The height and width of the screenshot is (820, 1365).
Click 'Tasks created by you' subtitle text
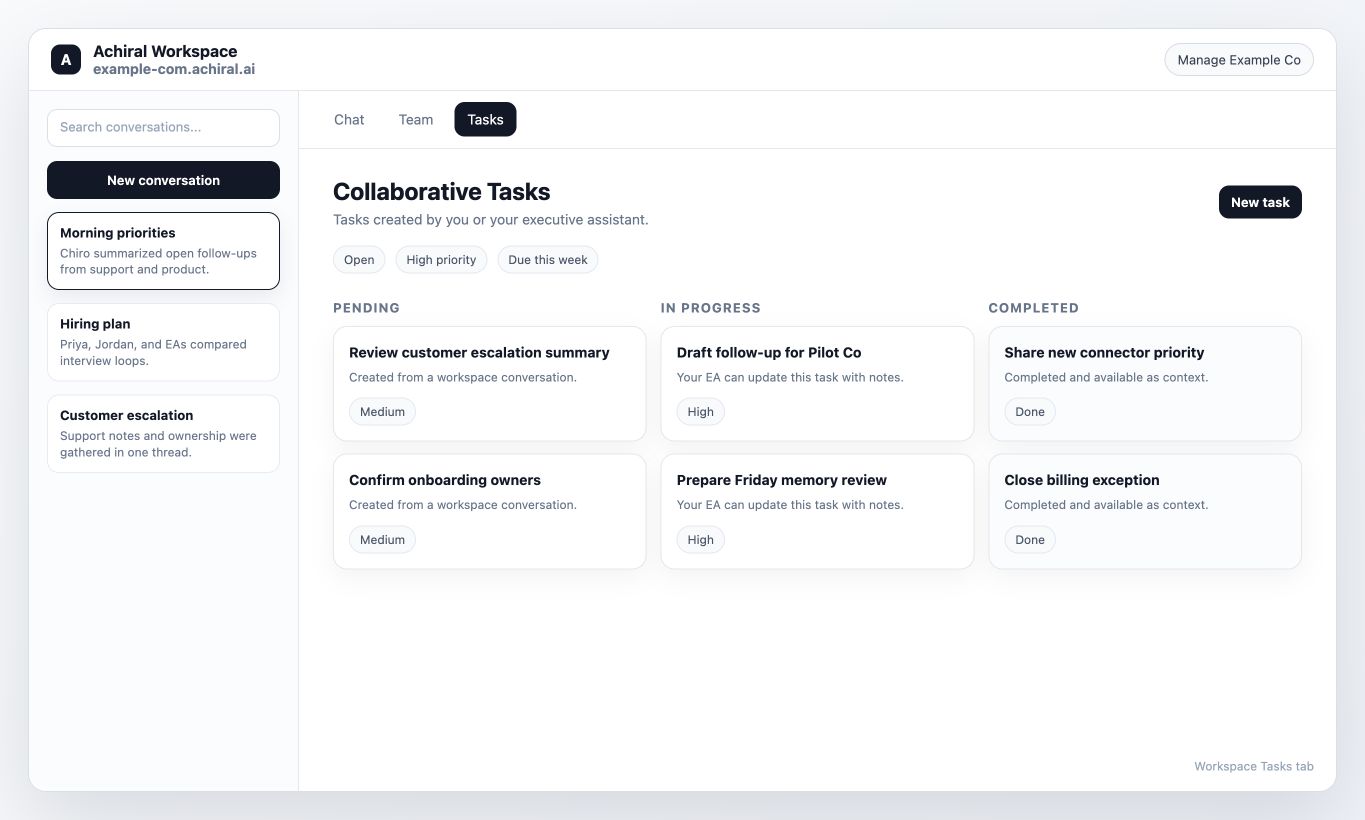click(491, 220)
